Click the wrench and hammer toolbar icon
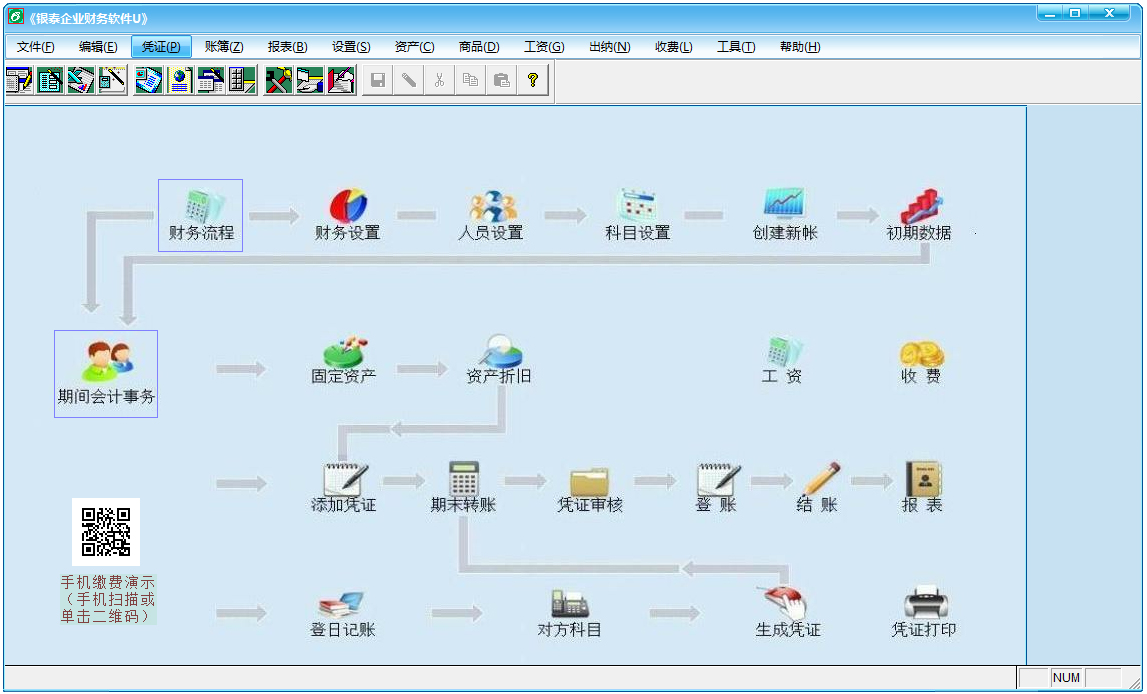 click(278, 80)
